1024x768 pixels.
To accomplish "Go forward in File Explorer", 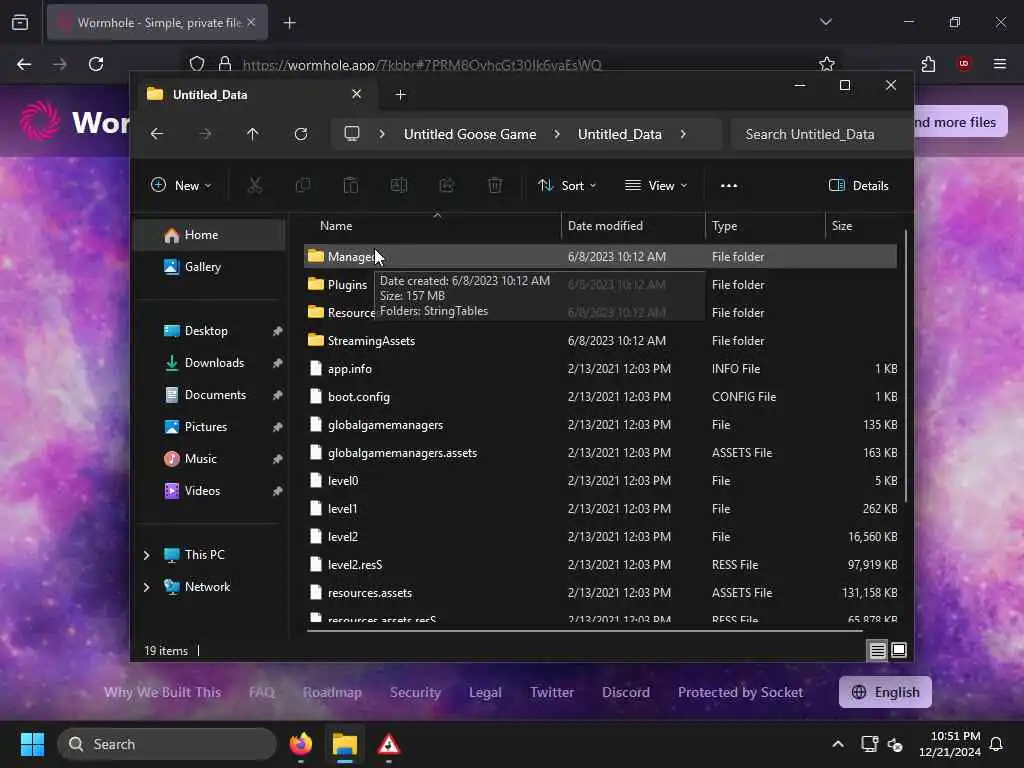I will 205,134.
